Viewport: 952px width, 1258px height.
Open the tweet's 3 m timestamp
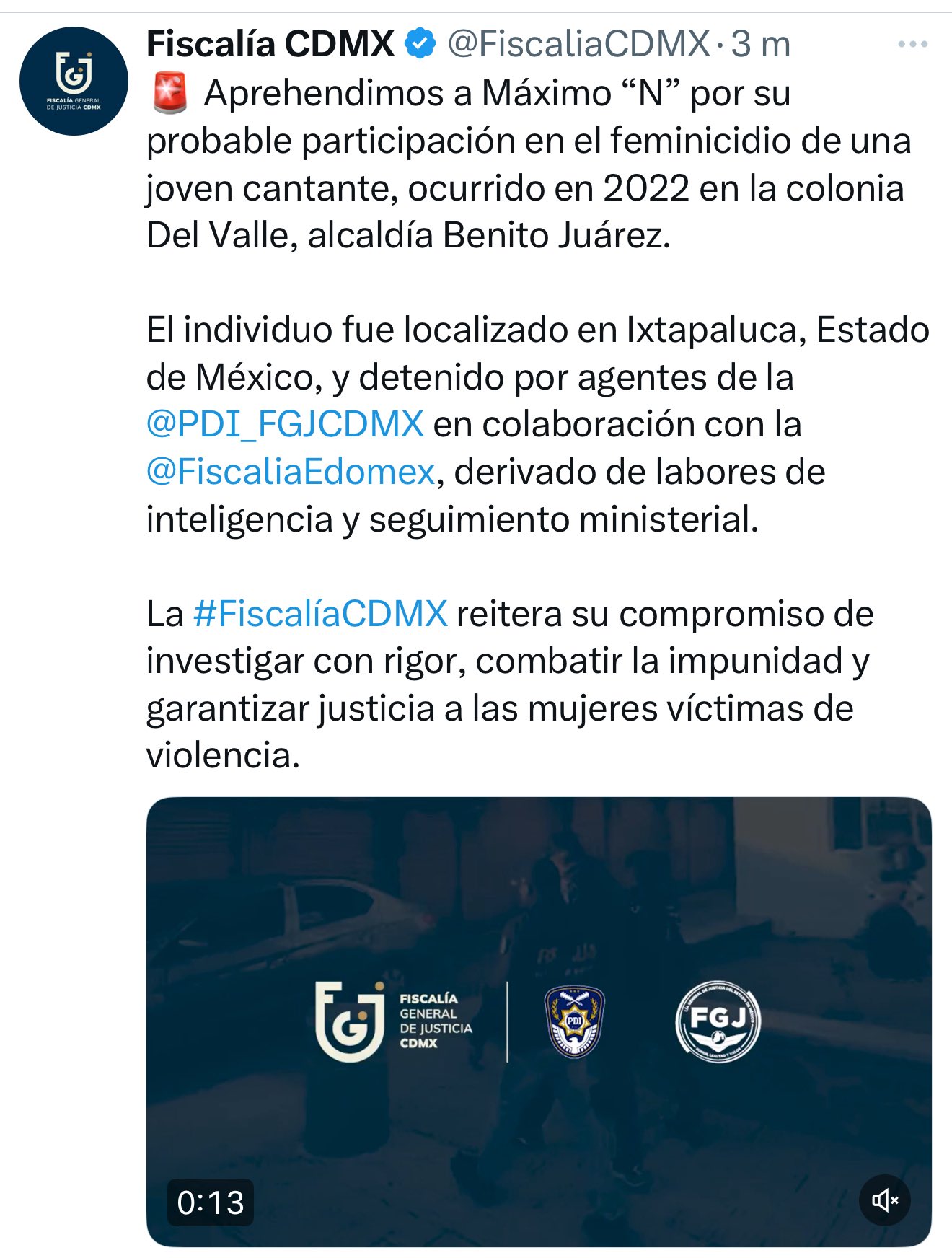coord(761,44)
